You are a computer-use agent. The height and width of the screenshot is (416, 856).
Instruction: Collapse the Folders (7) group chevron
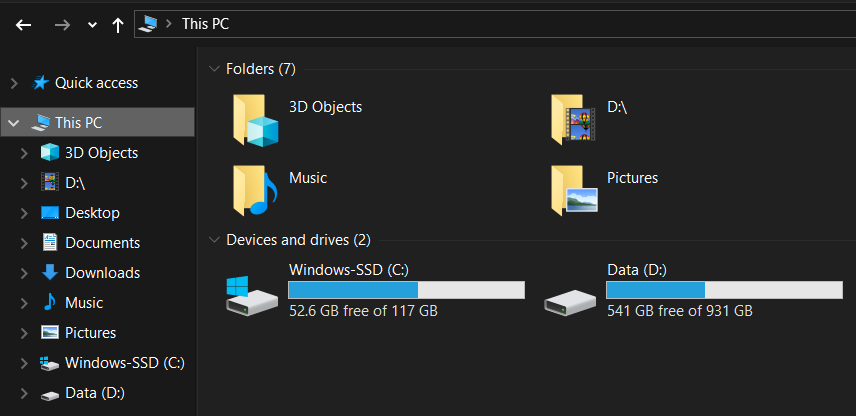[213, 69]
